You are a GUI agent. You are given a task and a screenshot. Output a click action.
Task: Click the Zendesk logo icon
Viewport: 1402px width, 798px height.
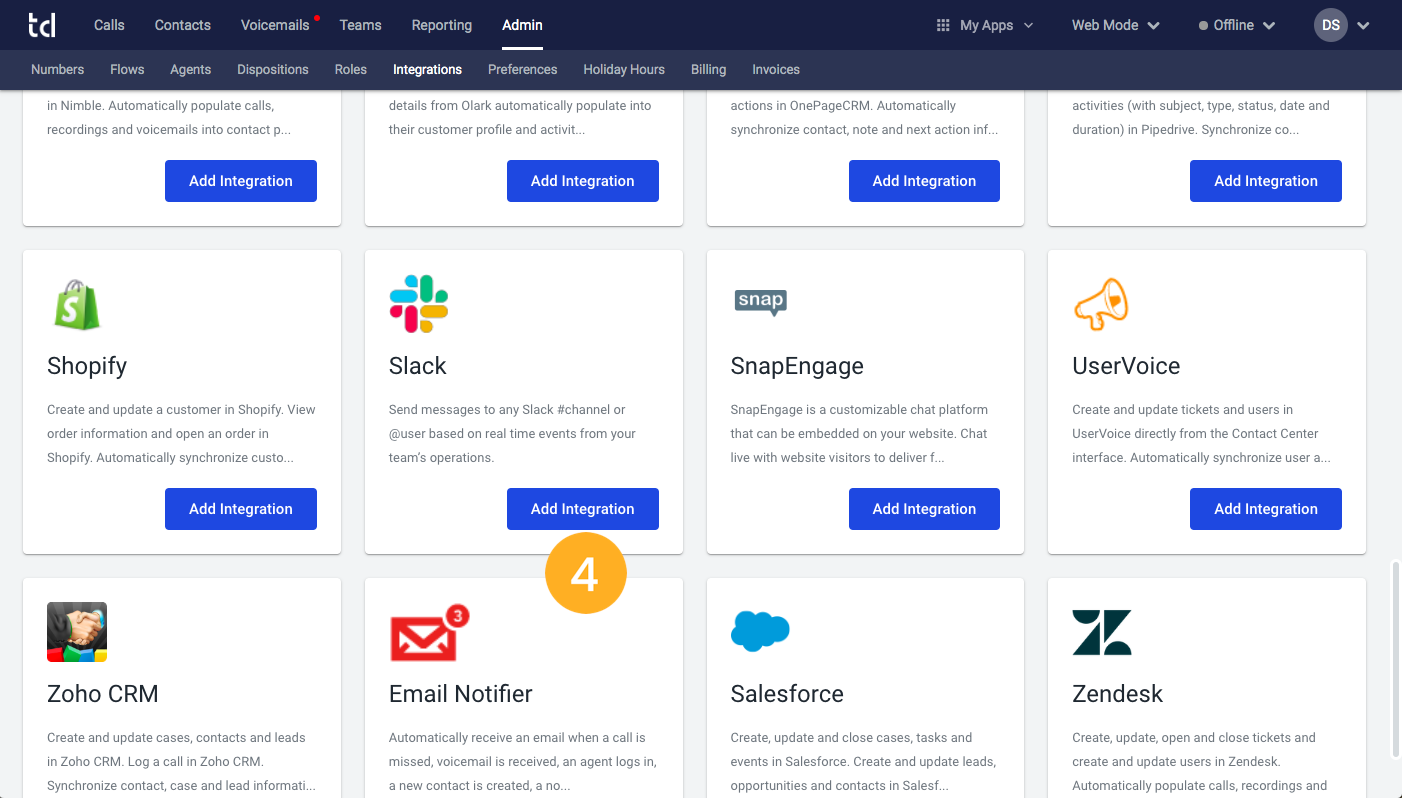point(1102,632)
